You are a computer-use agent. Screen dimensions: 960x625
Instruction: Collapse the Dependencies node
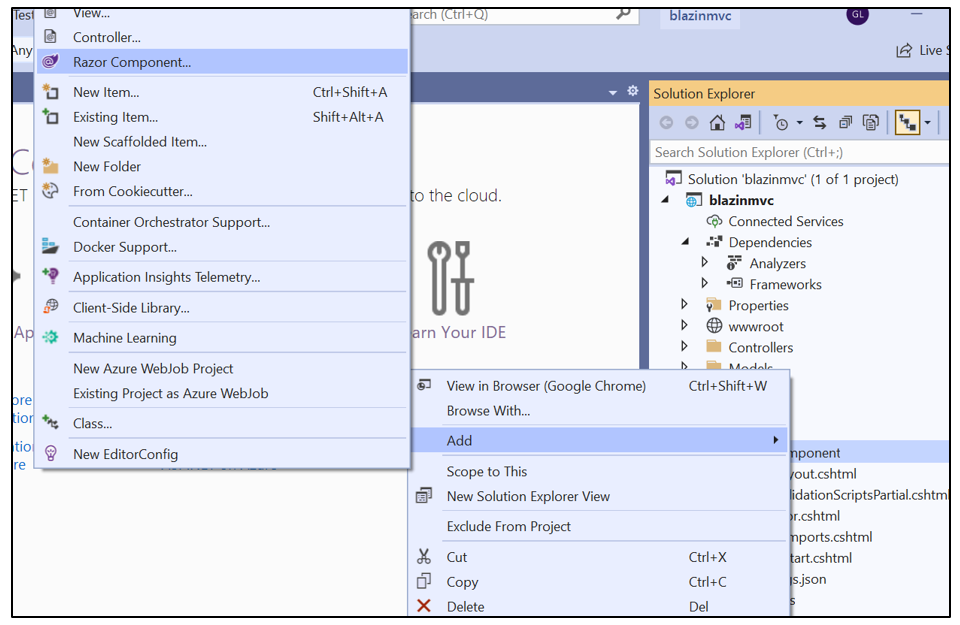click(x=686, y=242)
